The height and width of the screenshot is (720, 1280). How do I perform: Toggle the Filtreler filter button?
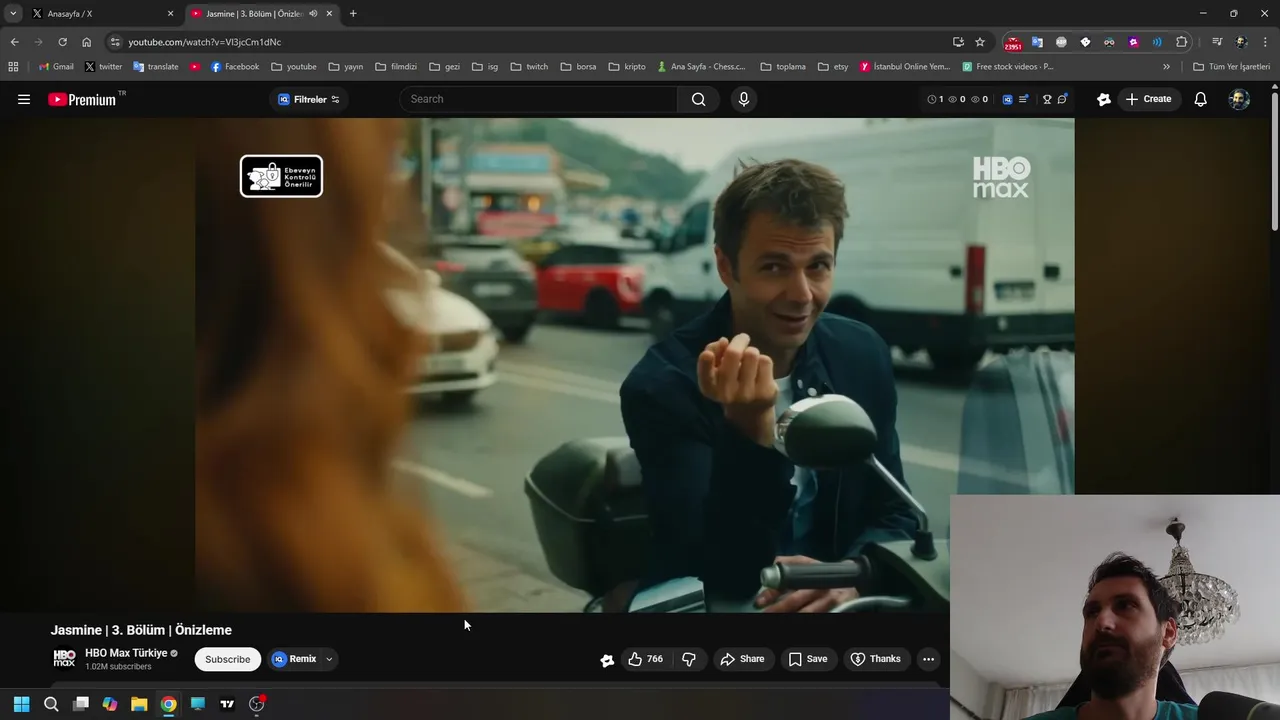click(x=309, y=99)
